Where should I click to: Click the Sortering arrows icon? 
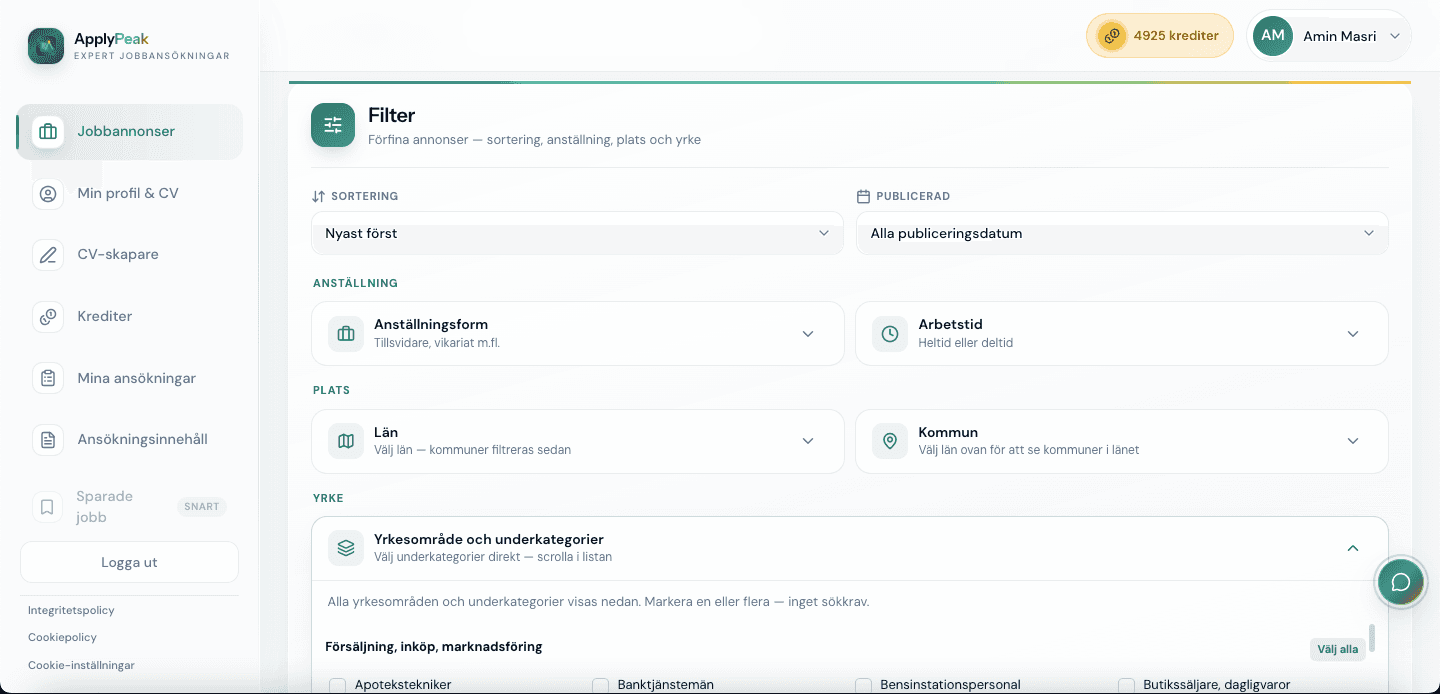tap(319, 197)
